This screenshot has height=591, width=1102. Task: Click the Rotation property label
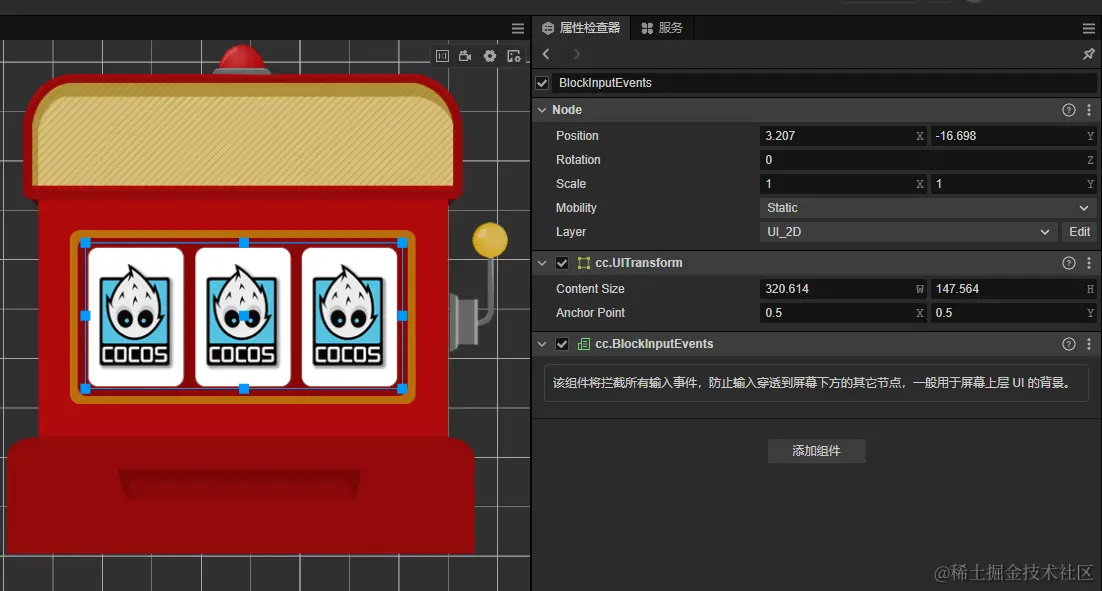tap(578, 160)
